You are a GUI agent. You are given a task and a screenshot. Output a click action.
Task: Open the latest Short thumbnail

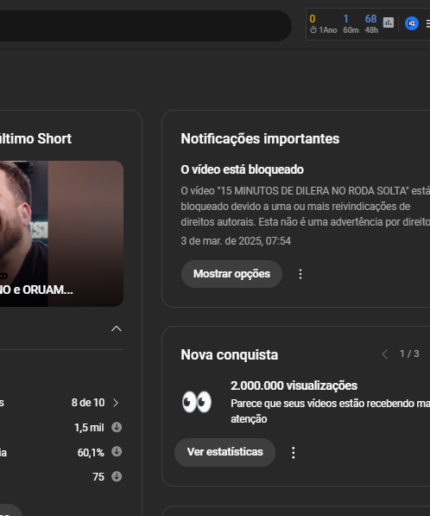tap(62, 234)
